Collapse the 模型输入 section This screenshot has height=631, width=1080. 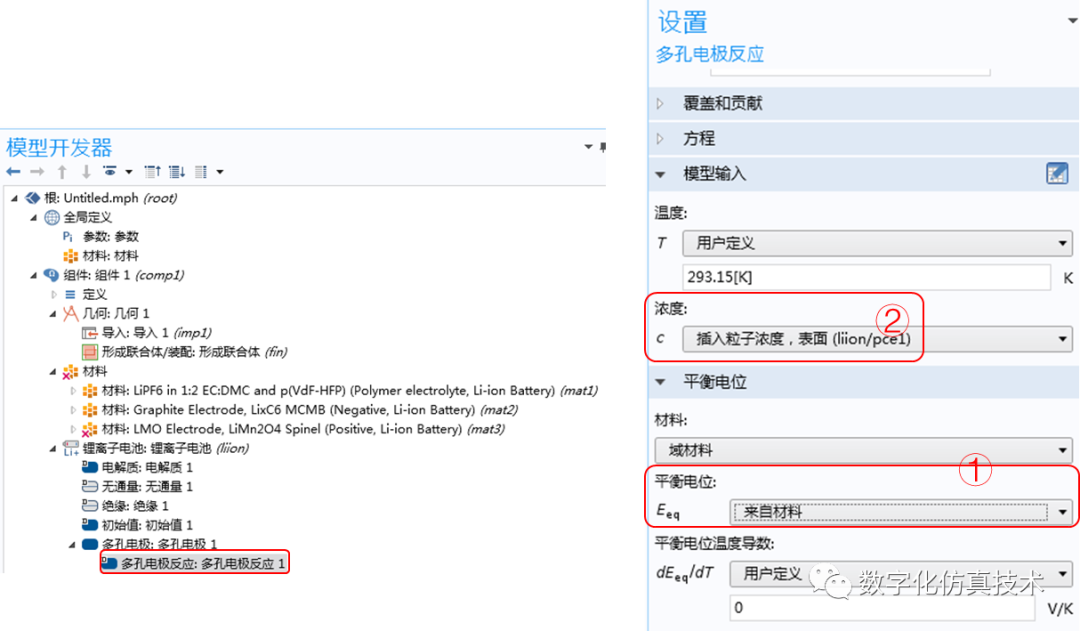660,174
